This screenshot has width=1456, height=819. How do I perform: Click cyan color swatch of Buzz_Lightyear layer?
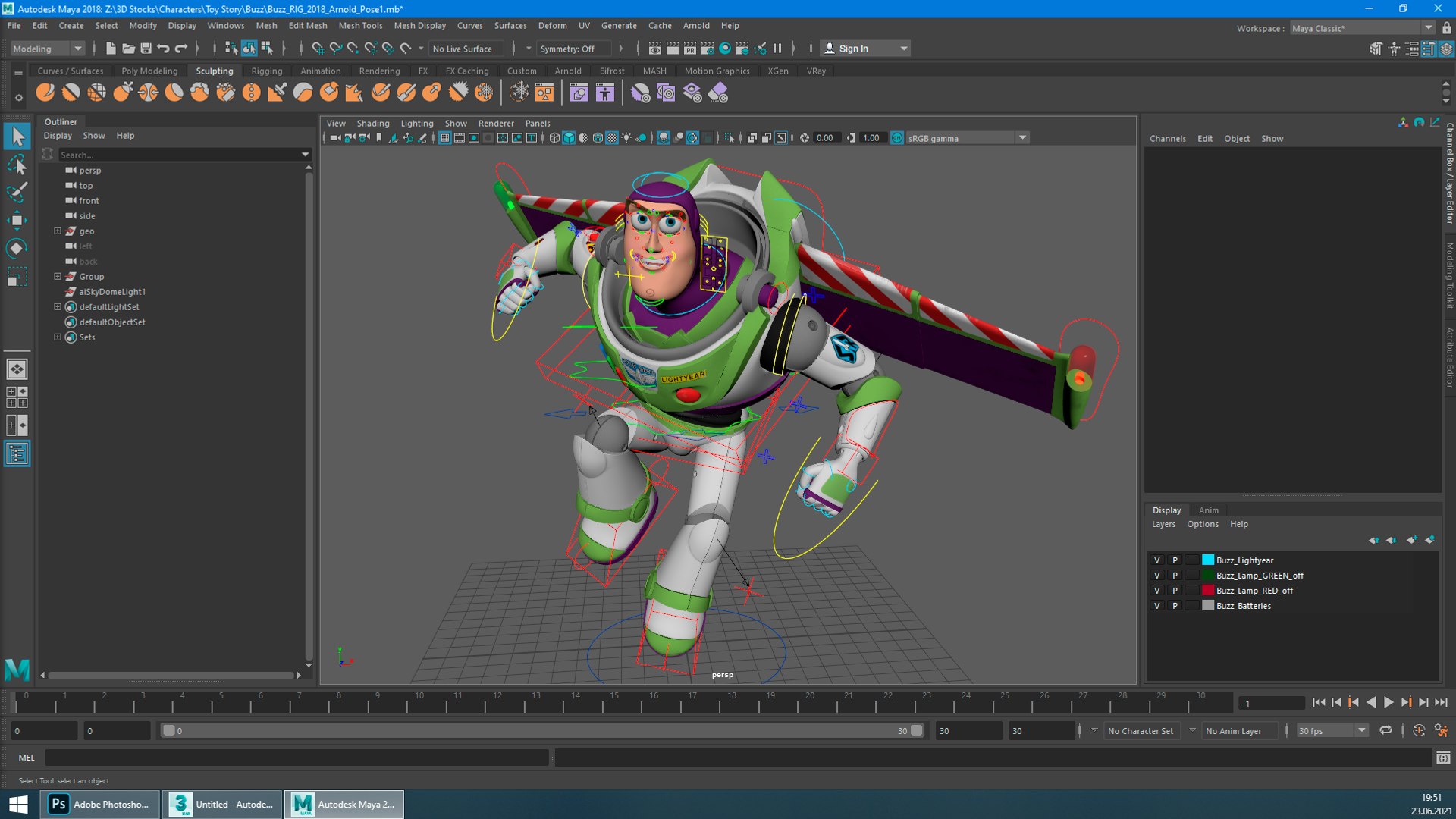coord(1208,560)
